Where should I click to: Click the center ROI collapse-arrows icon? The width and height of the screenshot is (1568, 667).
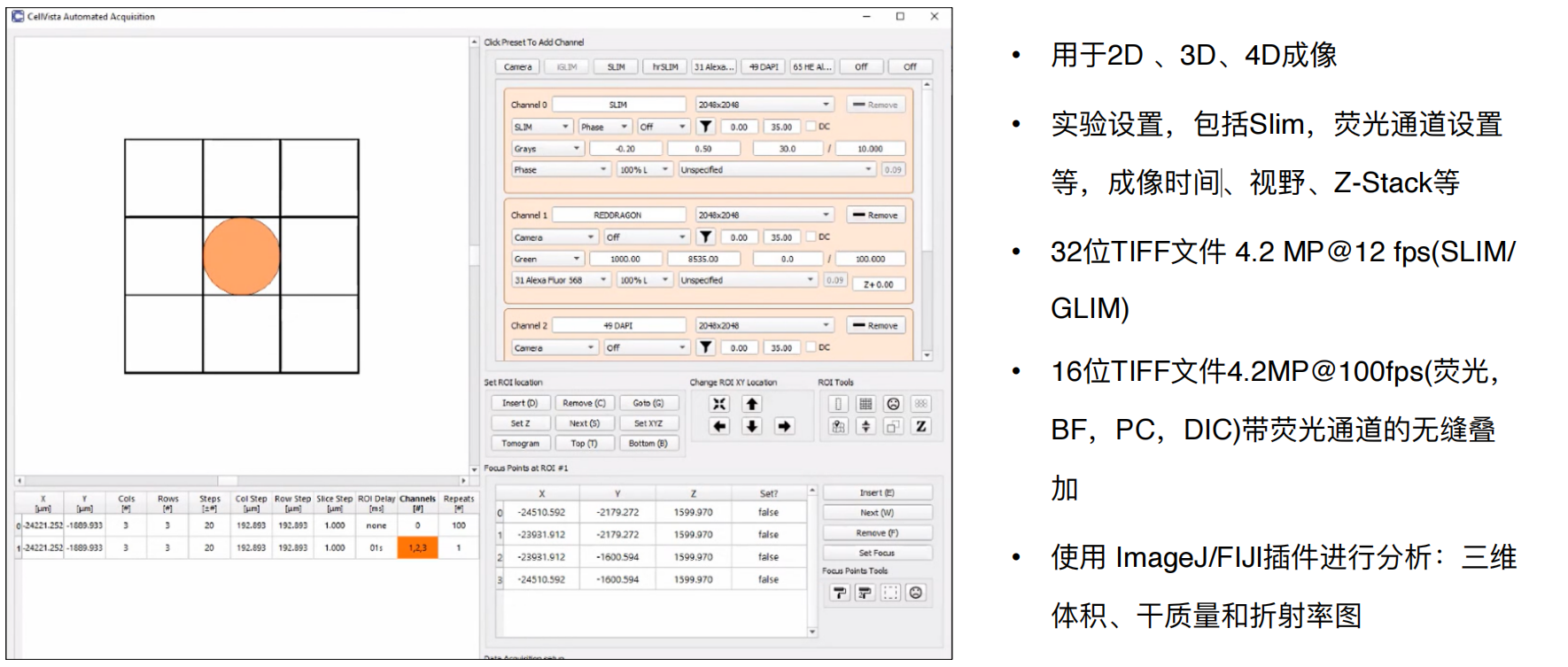click(x=719, y=404)
